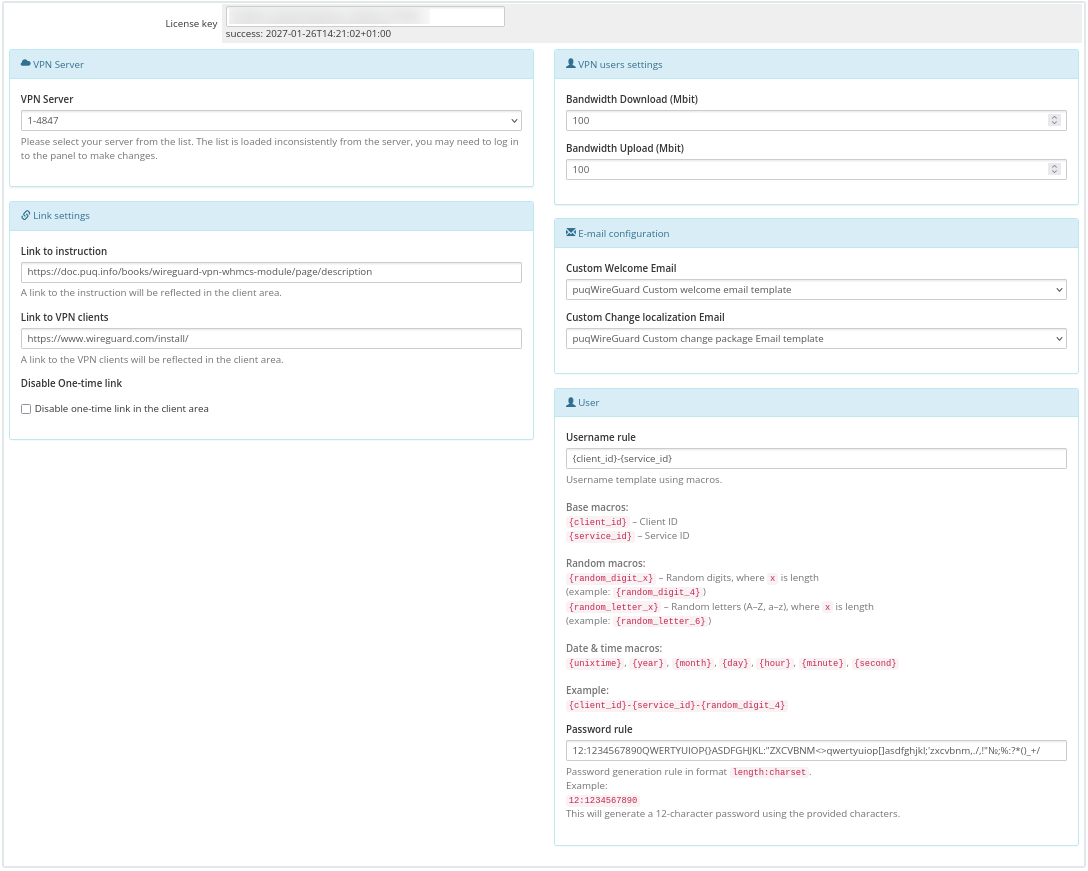
Task: Click the Bandwidth Download stepper arrows
Action: coord(1054,120)
